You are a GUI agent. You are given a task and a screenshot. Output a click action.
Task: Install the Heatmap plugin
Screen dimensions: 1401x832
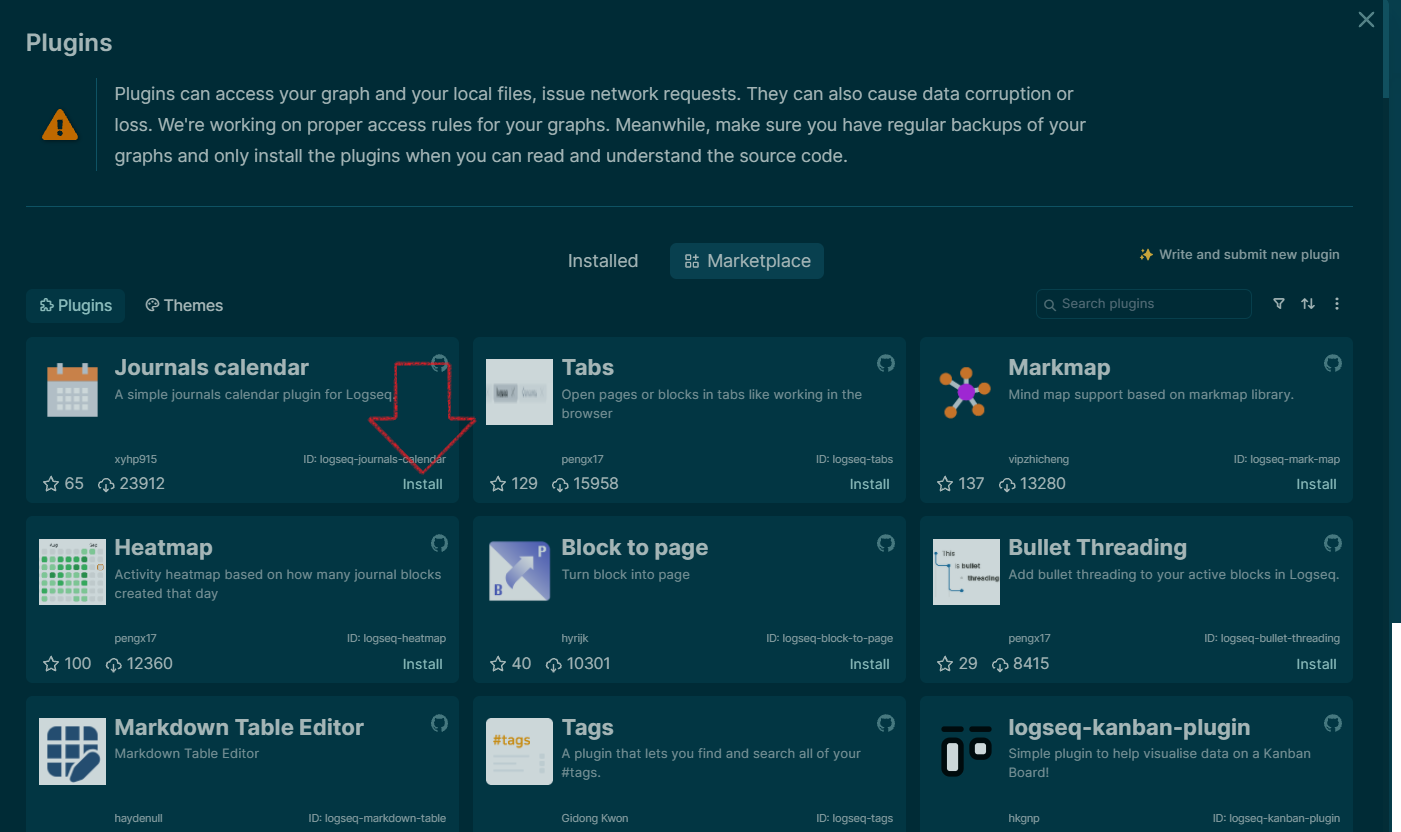coord(423,664)
